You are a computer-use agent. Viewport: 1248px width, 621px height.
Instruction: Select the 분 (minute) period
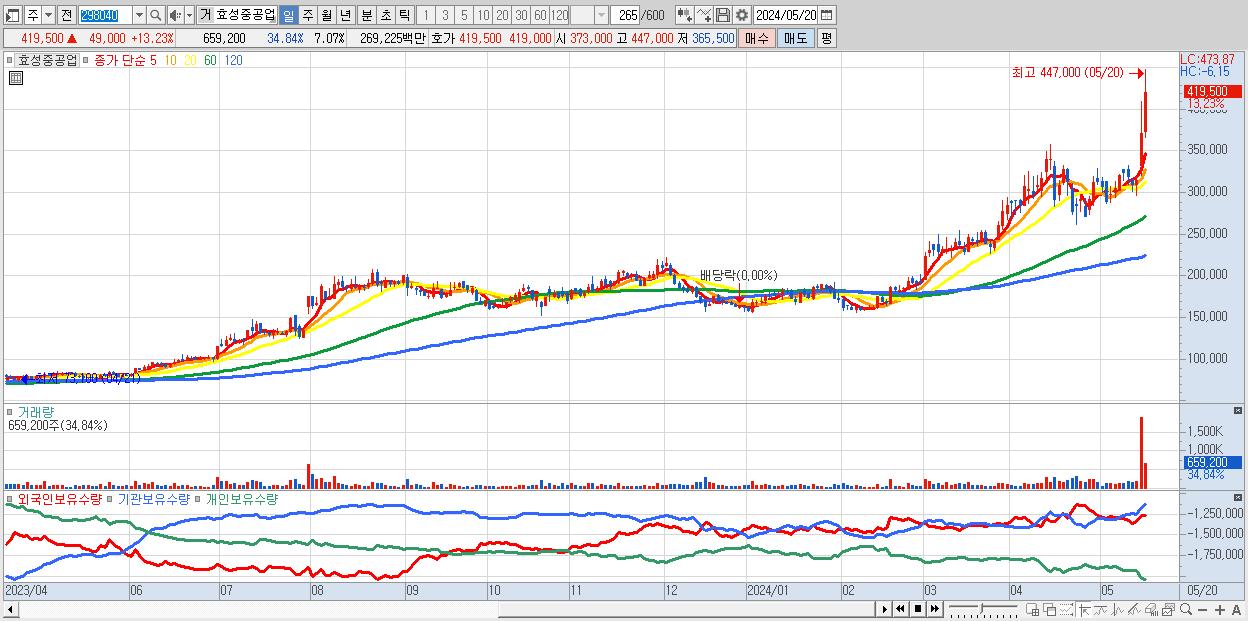pos(365,15)
